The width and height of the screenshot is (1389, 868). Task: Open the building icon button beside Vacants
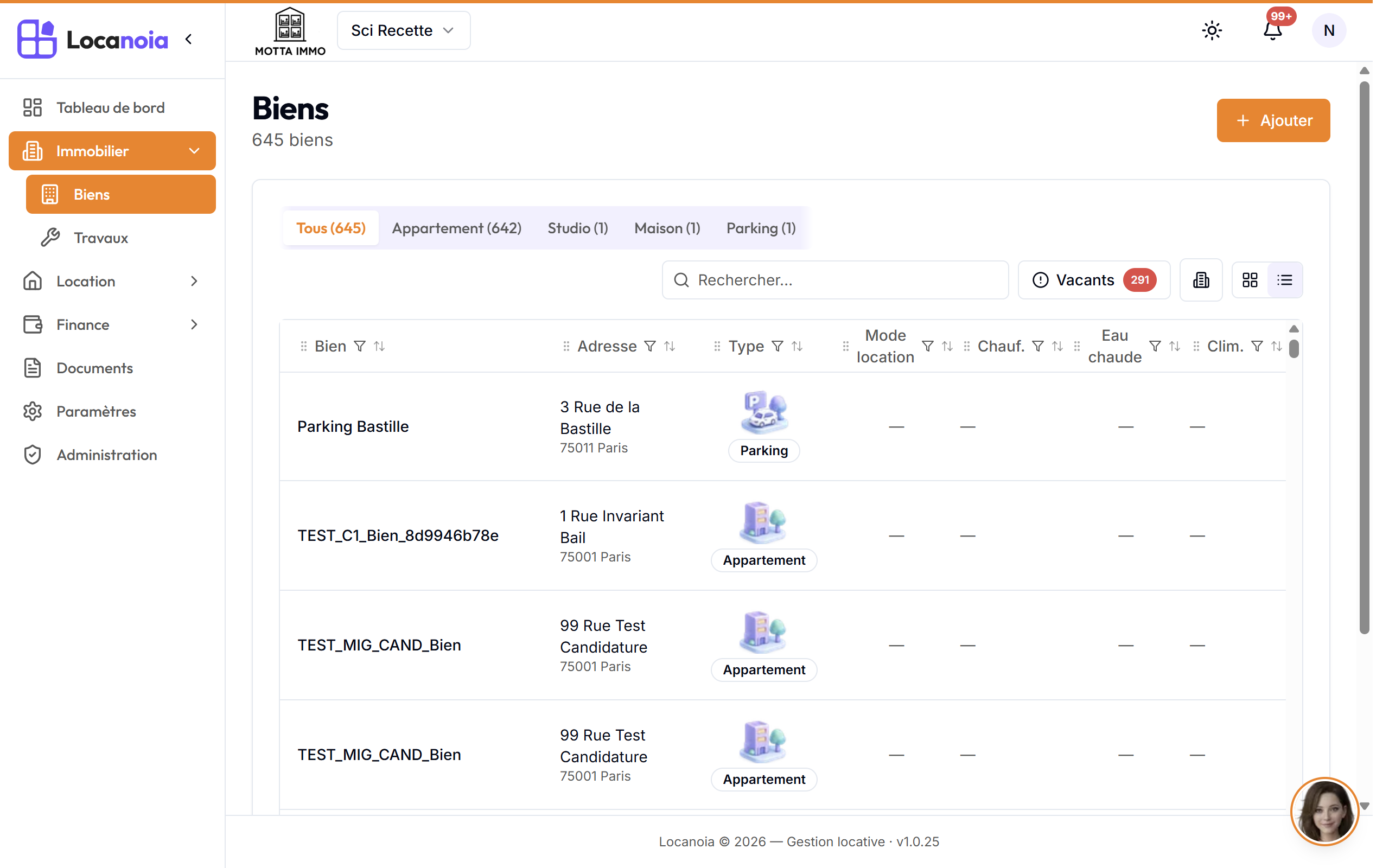coord(1201,280)
